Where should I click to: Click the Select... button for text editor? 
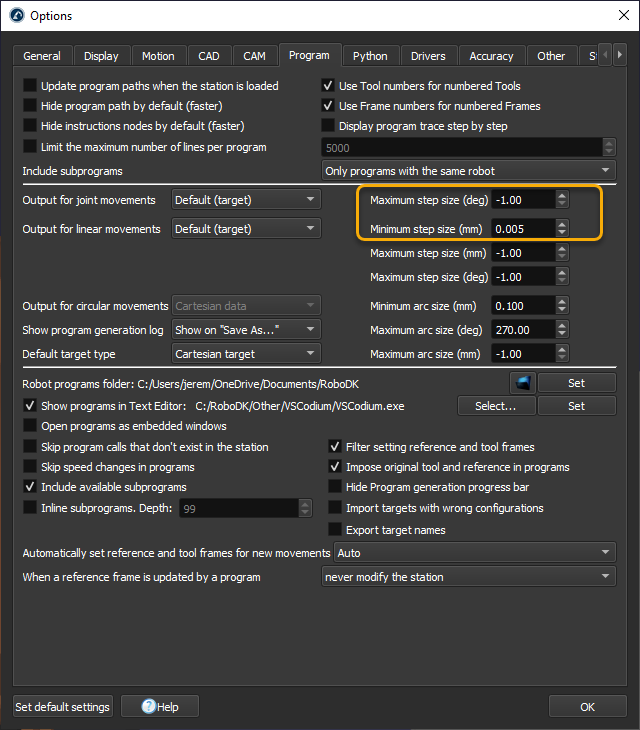(496, 406)
